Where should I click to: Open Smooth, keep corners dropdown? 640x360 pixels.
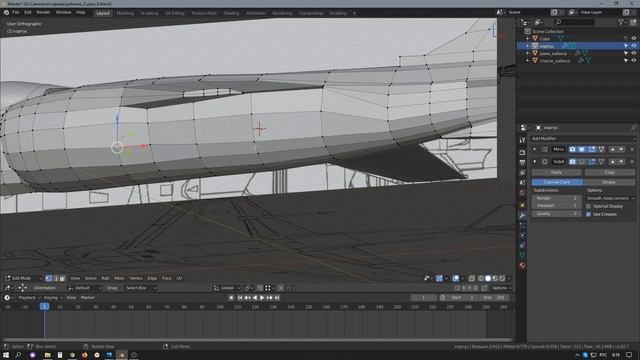tap(610, 198)
